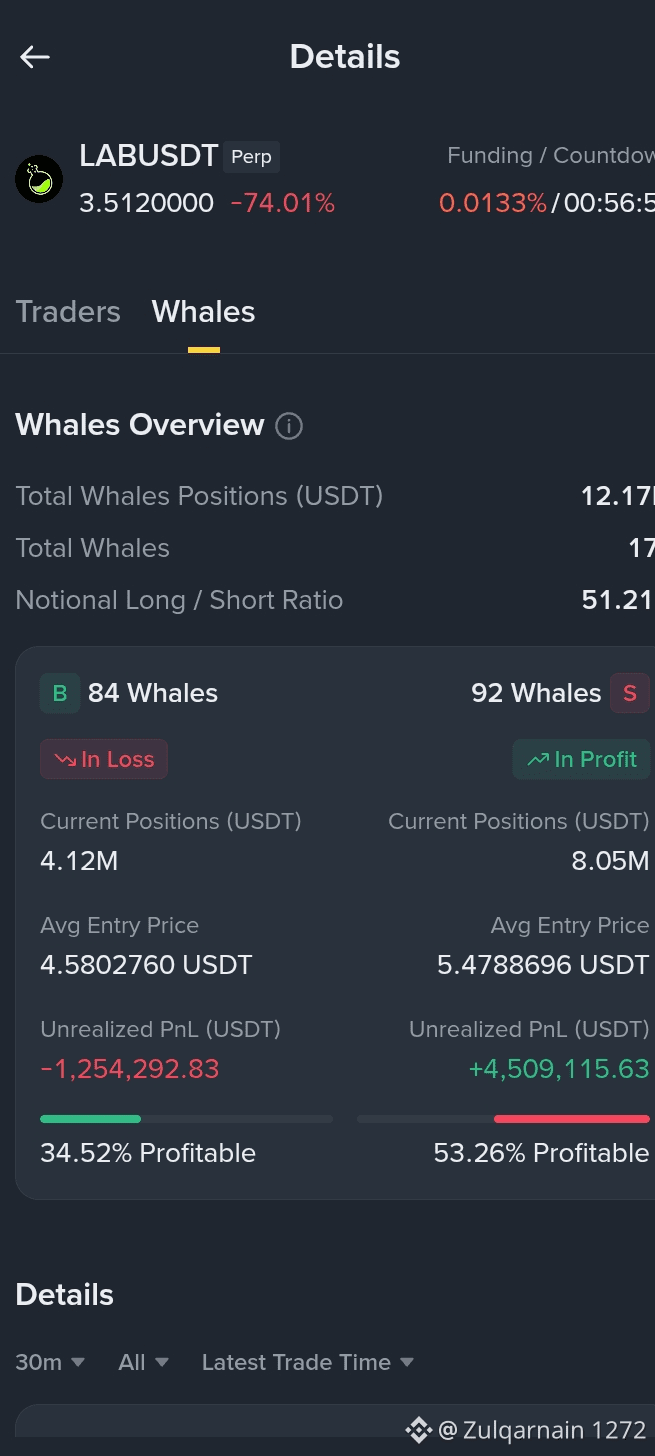Tap the LABUSDT pair name

tap(149, 156)
